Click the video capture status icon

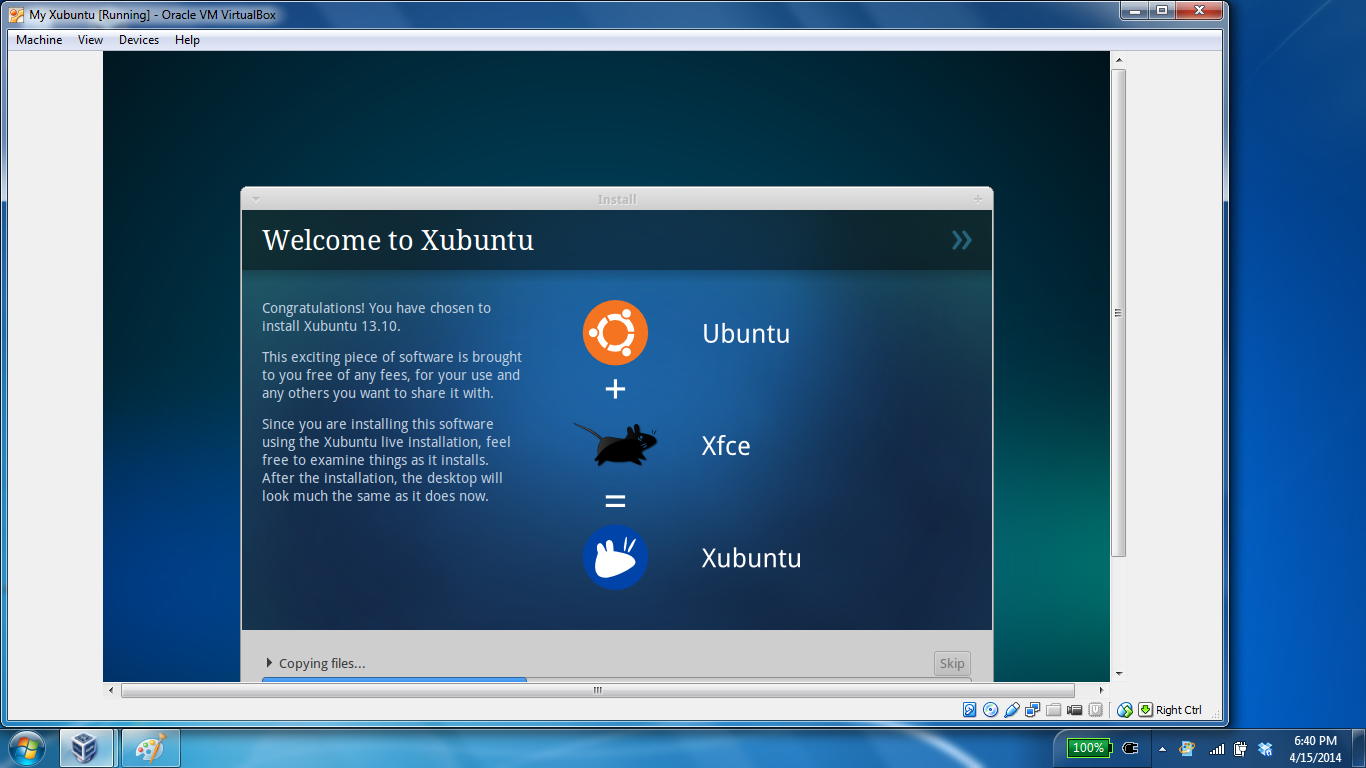pyautogui.click(x=1075, y=710)
